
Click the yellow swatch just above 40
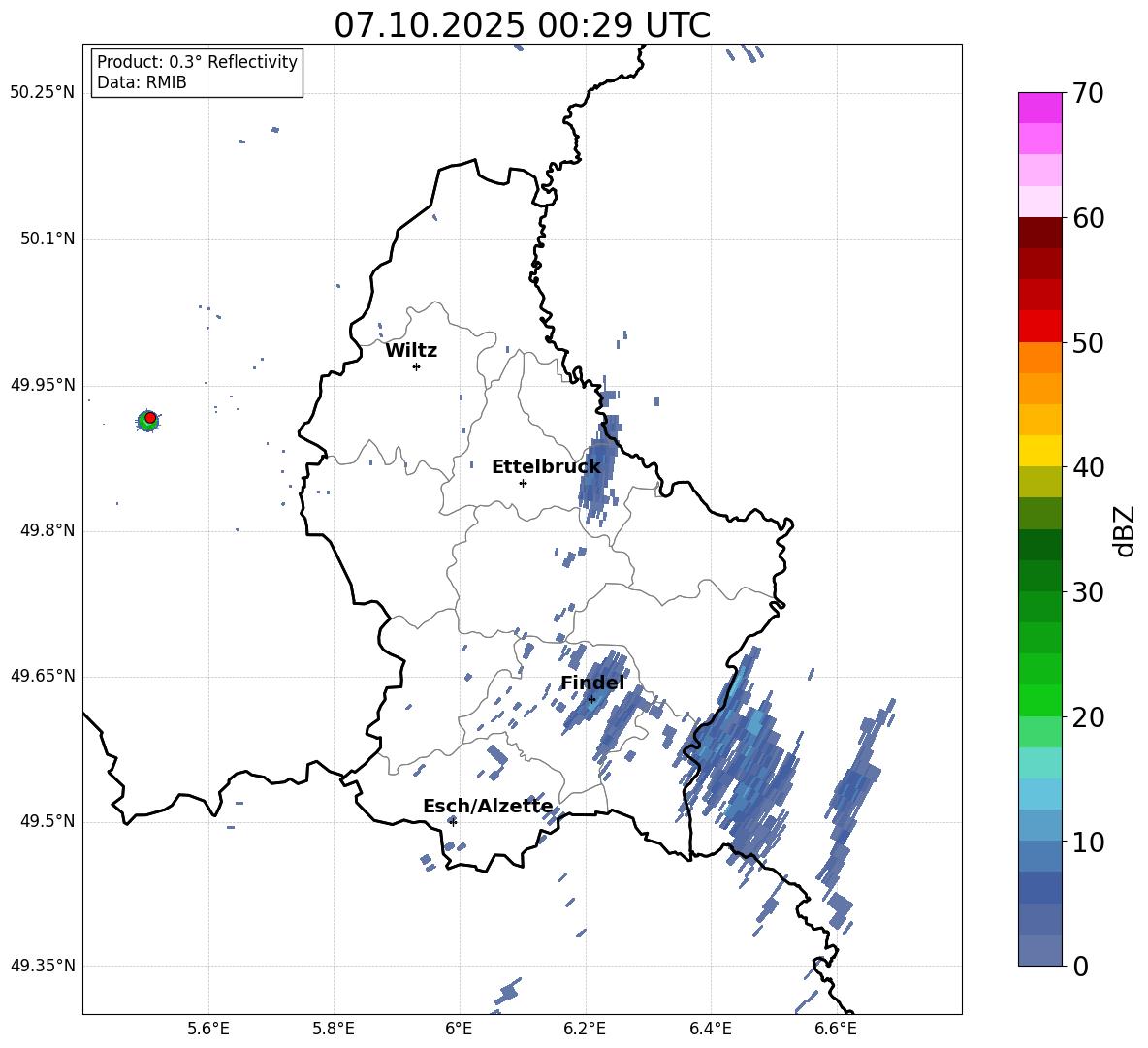click(1039, 451)
